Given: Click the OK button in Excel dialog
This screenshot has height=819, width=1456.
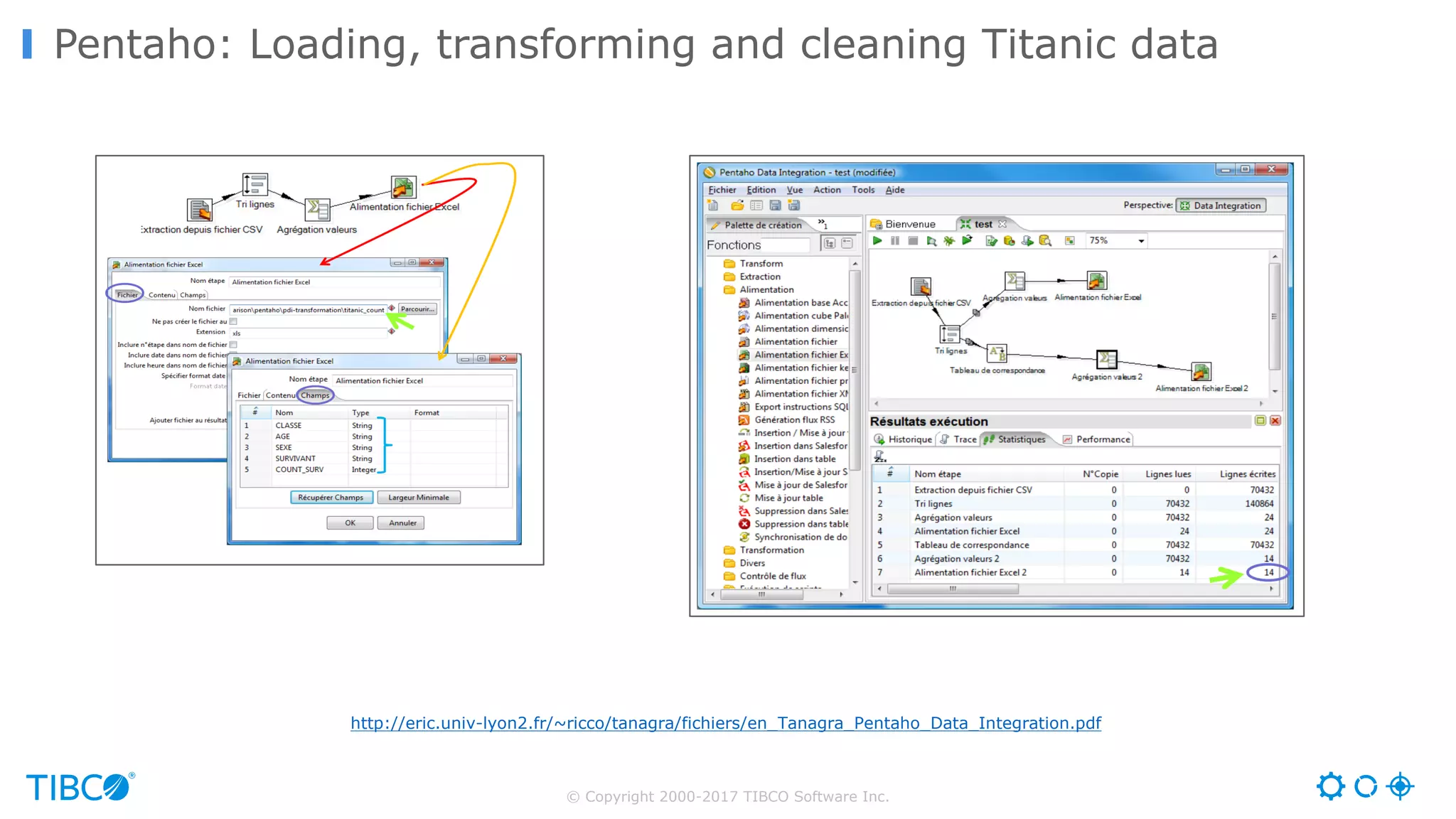Looking at the screenshot, I should click(x=350, y=523).
